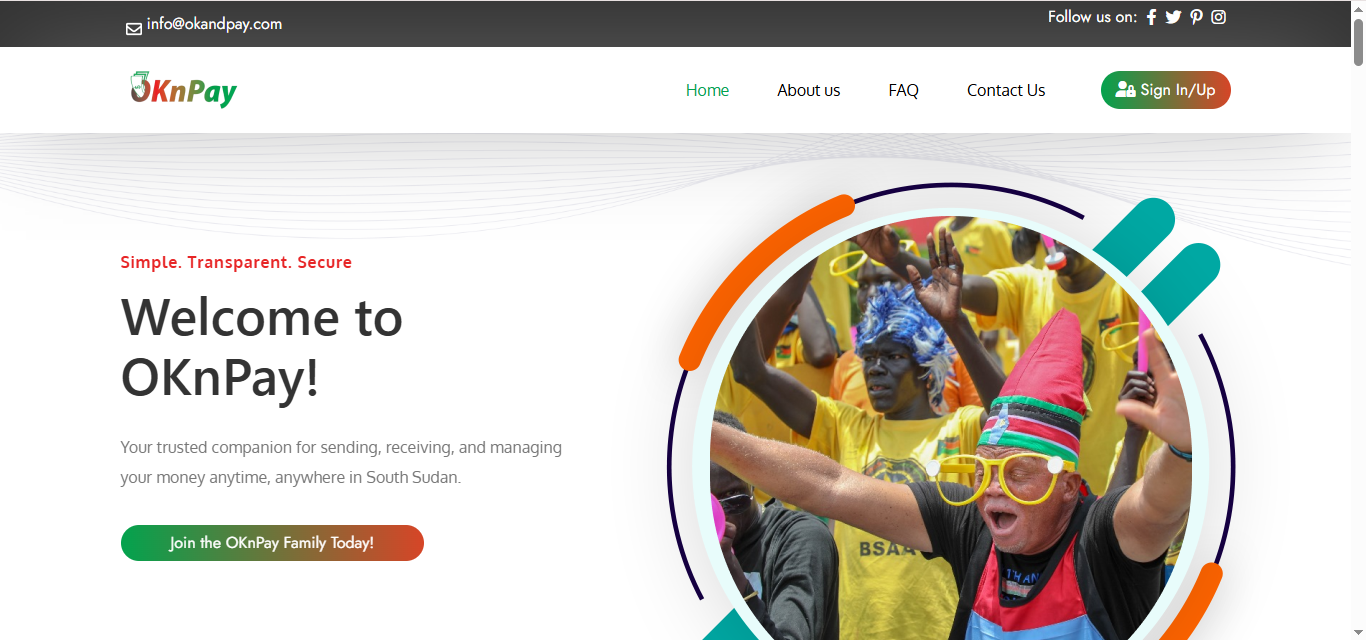
Task: Open the About us page
Action: [808, 90]
